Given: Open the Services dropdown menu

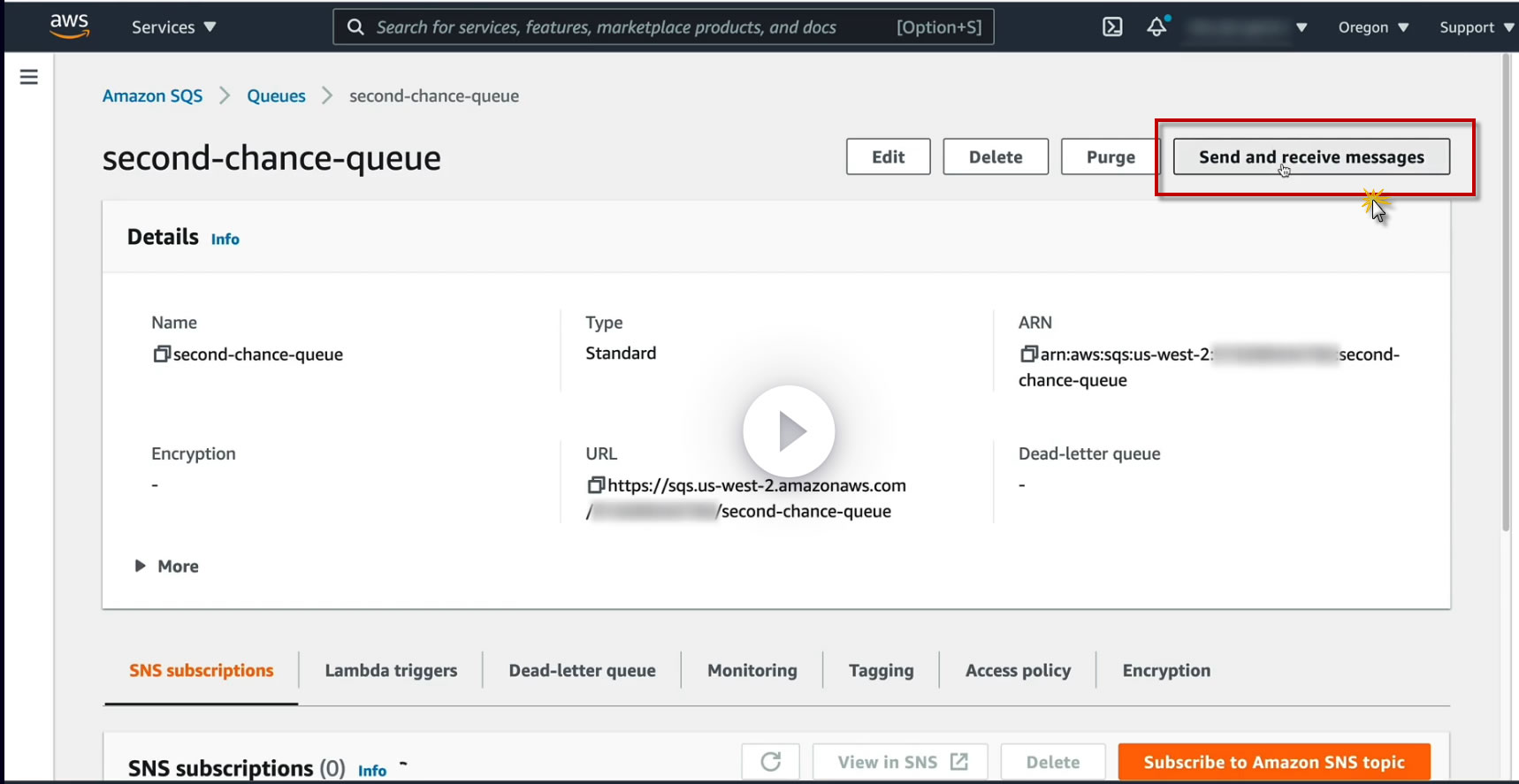Looking at the screenshot, I should tap(174, 27).
